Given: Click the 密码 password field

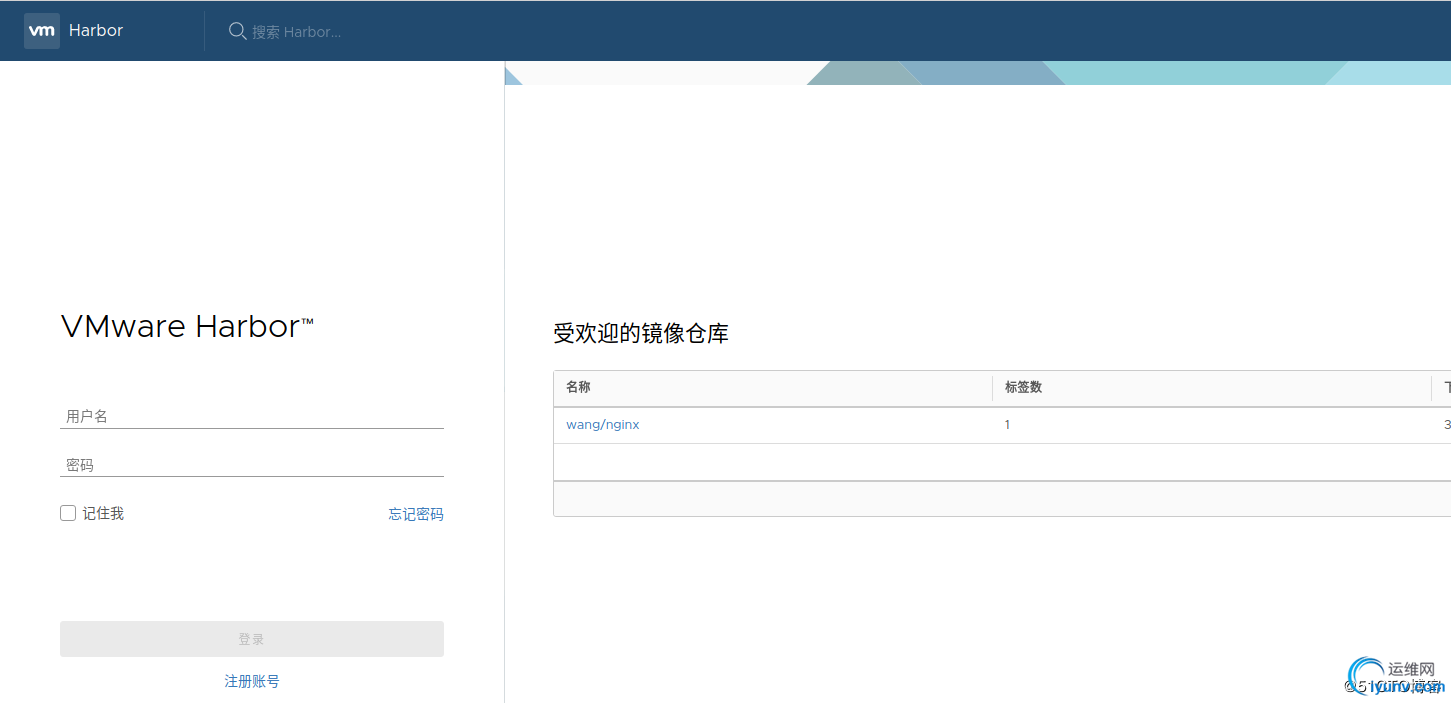Looking at the screenshot, I should (x=252, y=465).
